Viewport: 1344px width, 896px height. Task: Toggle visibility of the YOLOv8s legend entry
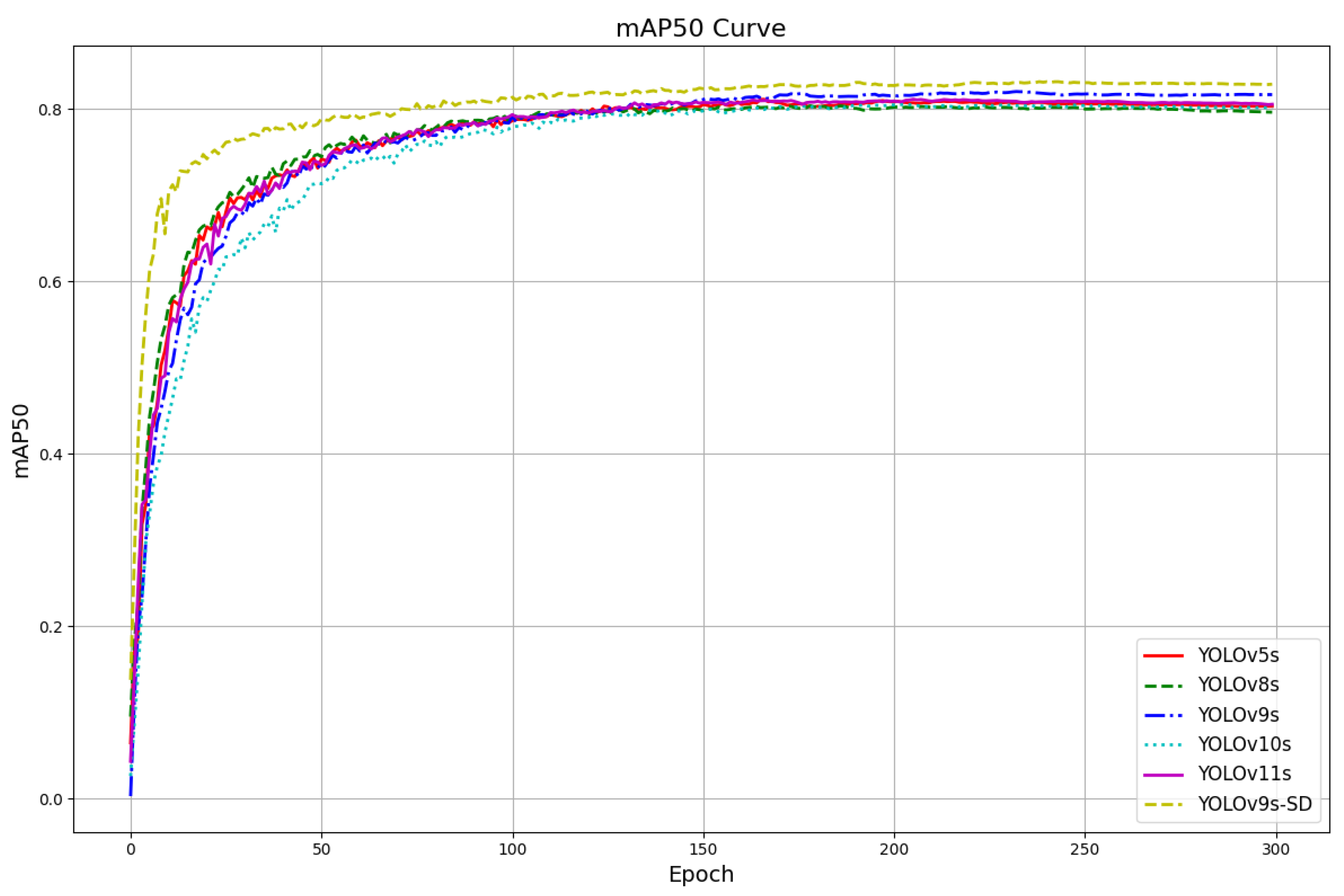(x=1238, y=685)
